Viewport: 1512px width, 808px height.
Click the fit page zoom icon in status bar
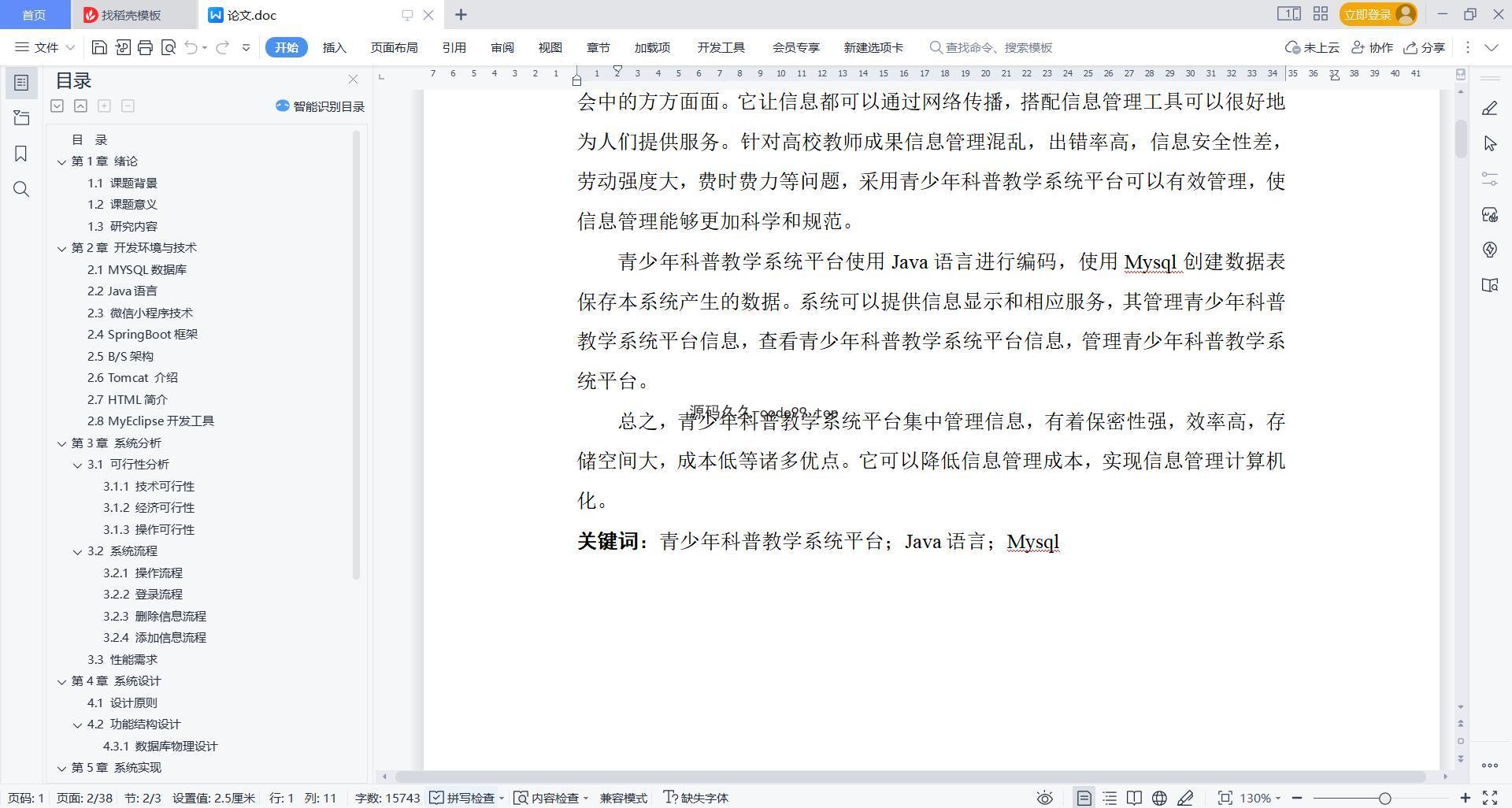coord(1225,798)
